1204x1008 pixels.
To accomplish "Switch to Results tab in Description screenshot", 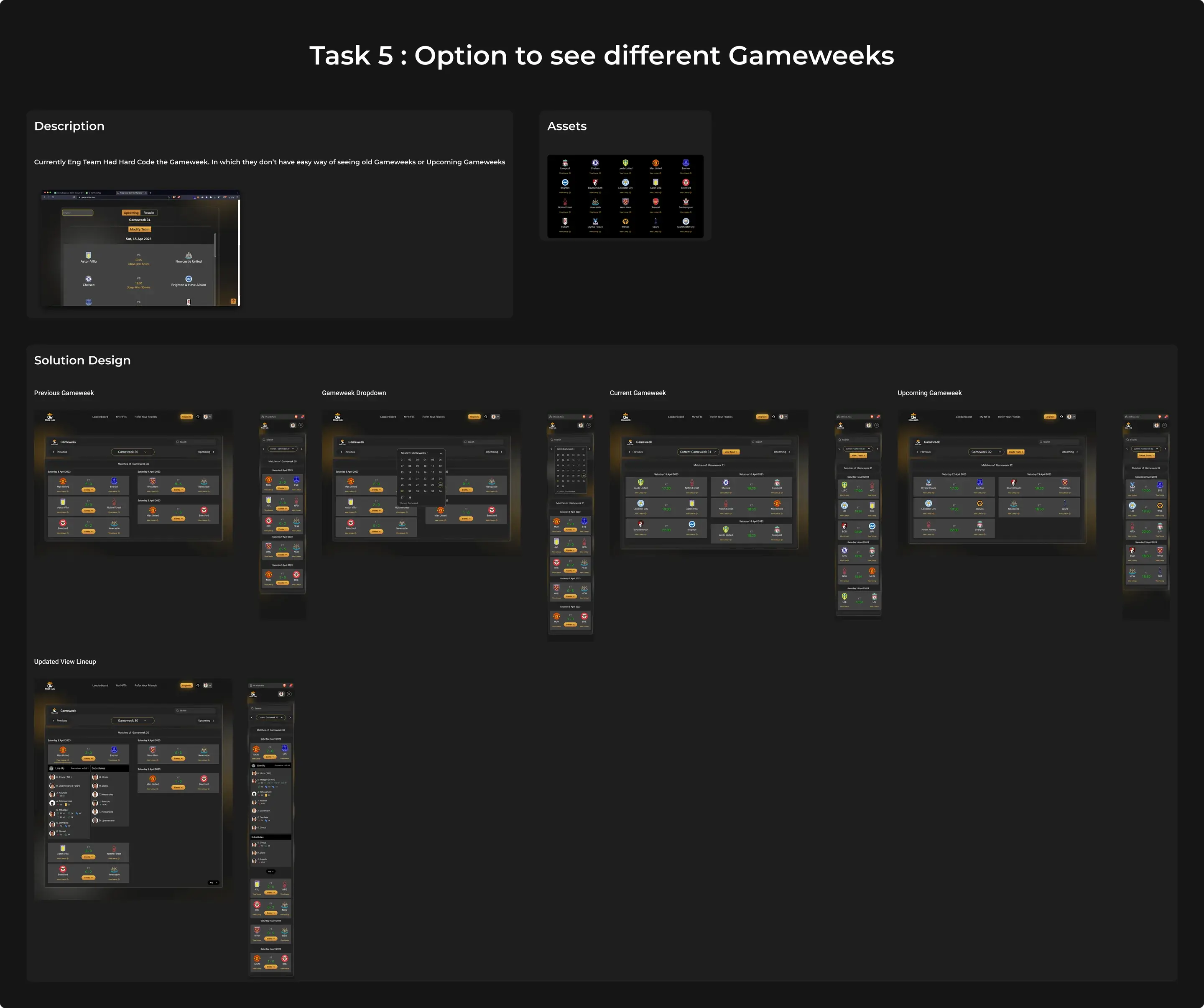I will [x=148, y=213].
